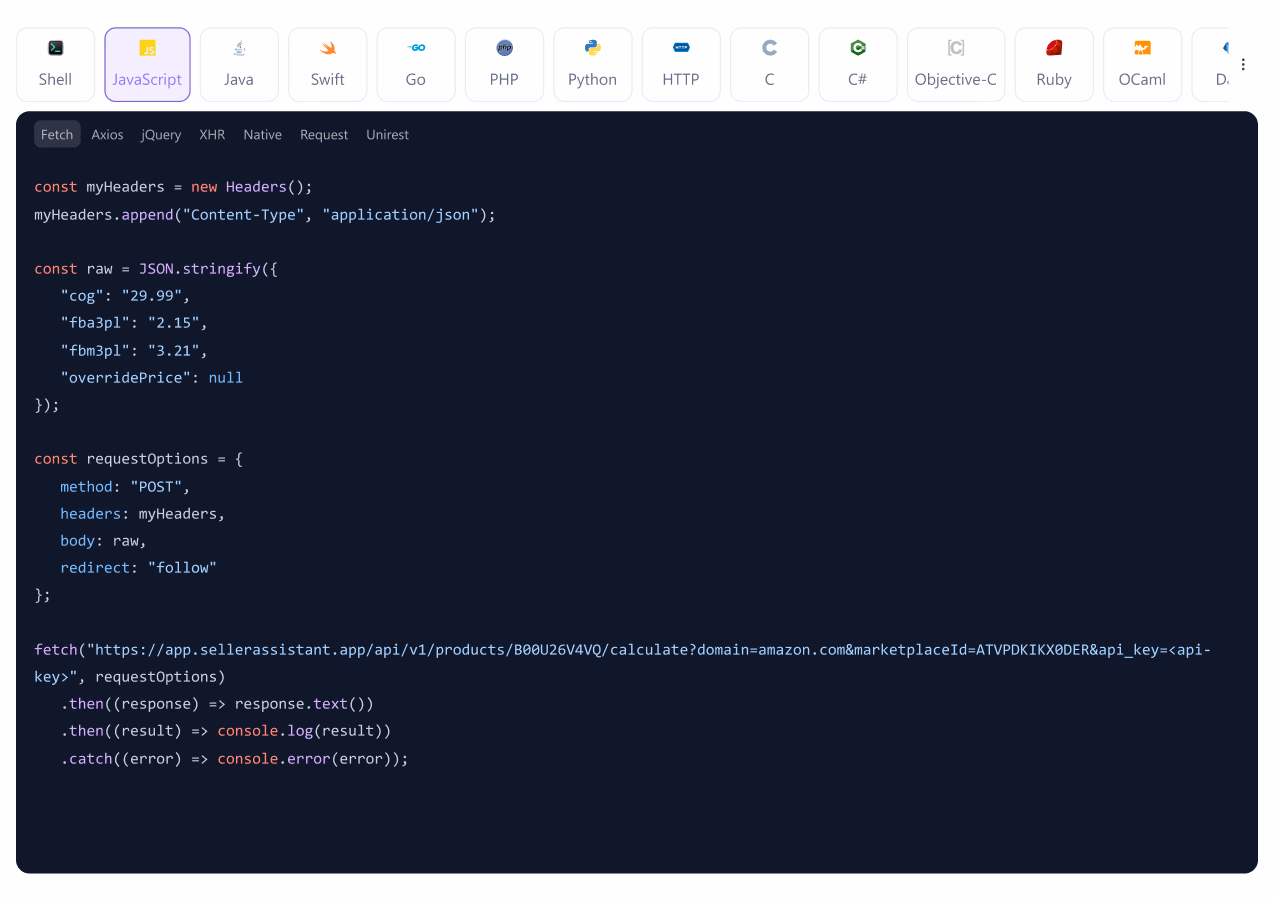
Task: Click the "fbm3pl" key
Action: click(x=95, y=350)
